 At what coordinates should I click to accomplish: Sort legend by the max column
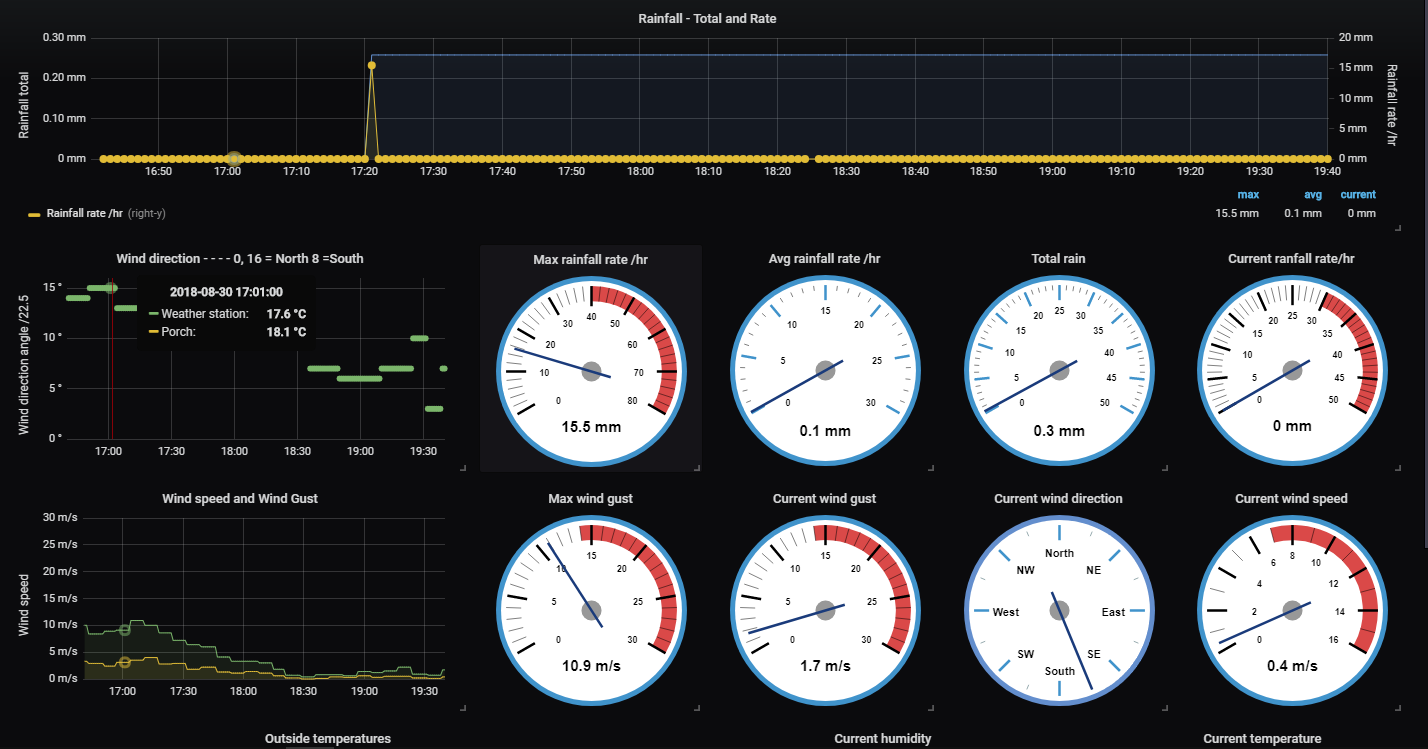tap(1248, 194)
